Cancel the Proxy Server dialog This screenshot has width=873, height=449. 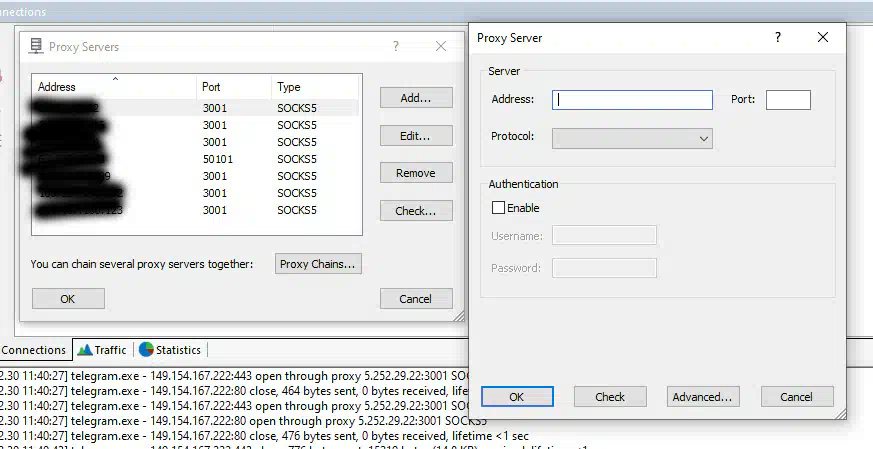pos(797,397)
